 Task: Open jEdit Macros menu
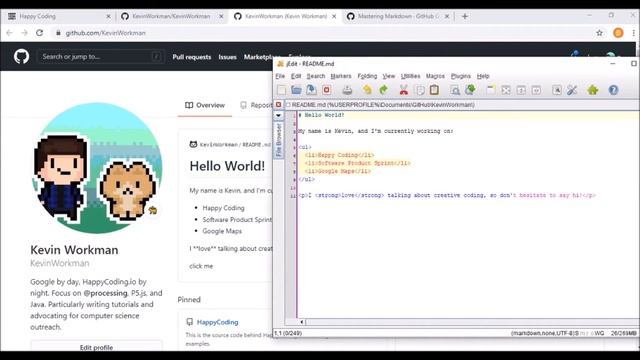pyautogui.click(x=435, y=76)
